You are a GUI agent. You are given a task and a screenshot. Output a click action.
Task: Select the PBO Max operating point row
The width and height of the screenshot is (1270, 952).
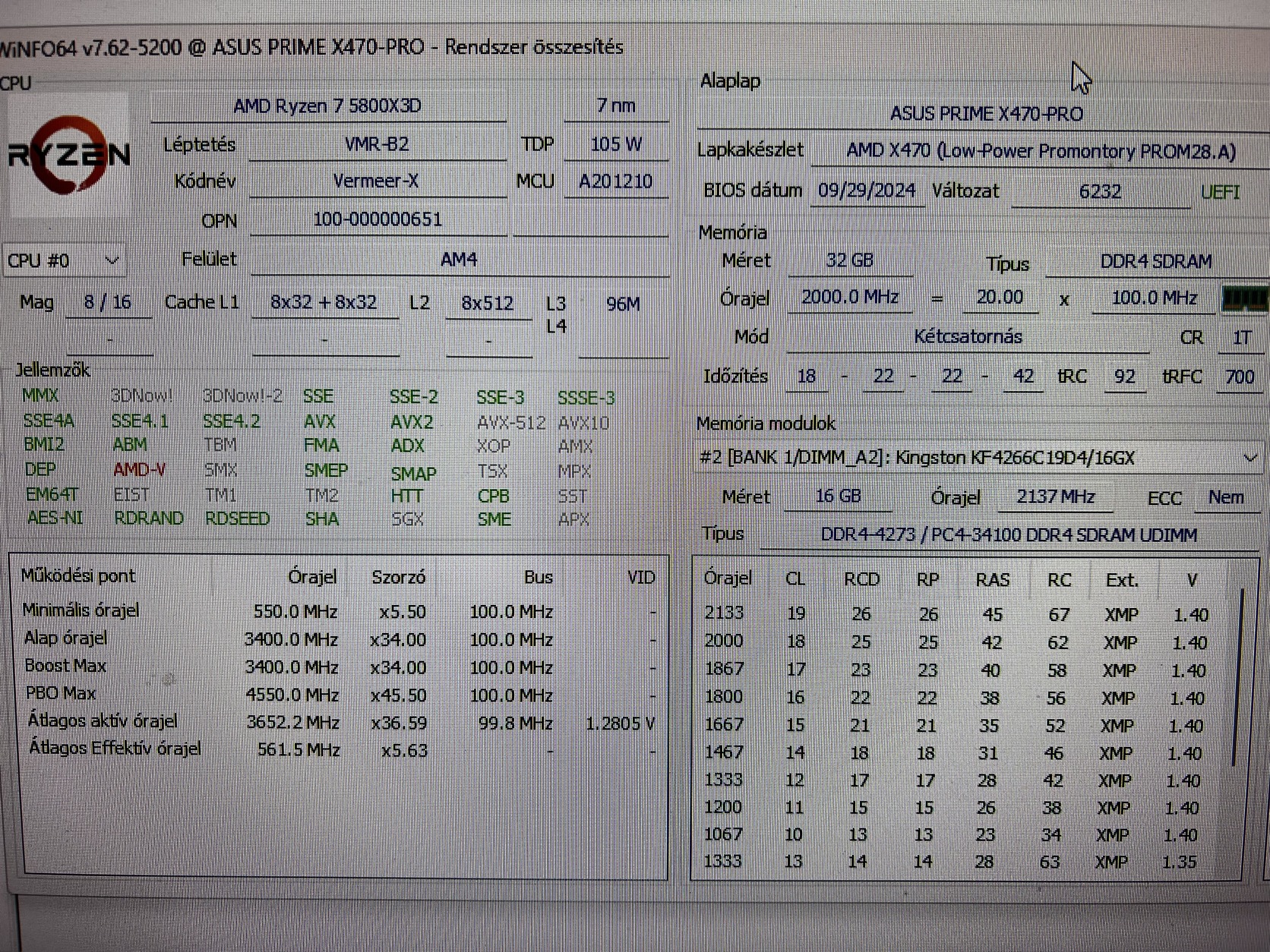tap(340, 694)
